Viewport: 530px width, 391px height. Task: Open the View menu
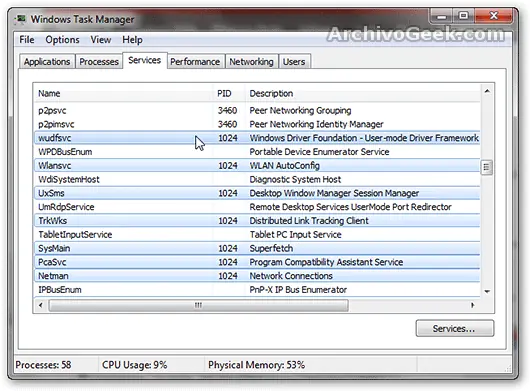pyautogui.click(x=101, y=40)
